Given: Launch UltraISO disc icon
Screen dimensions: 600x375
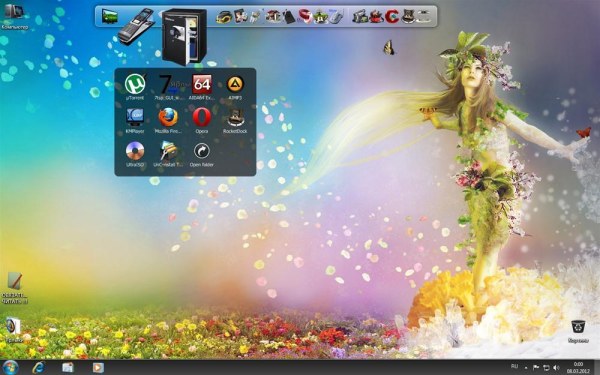Looking at the screenshot, I should click(135, 151).
